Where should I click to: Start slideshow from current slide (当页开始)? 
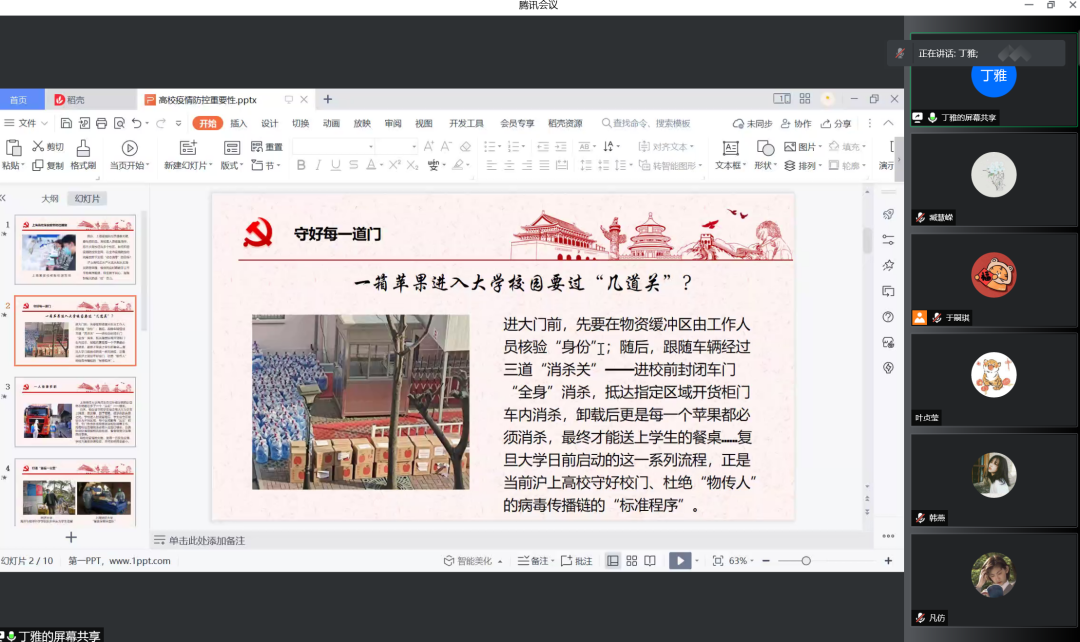tap(129, 148)
